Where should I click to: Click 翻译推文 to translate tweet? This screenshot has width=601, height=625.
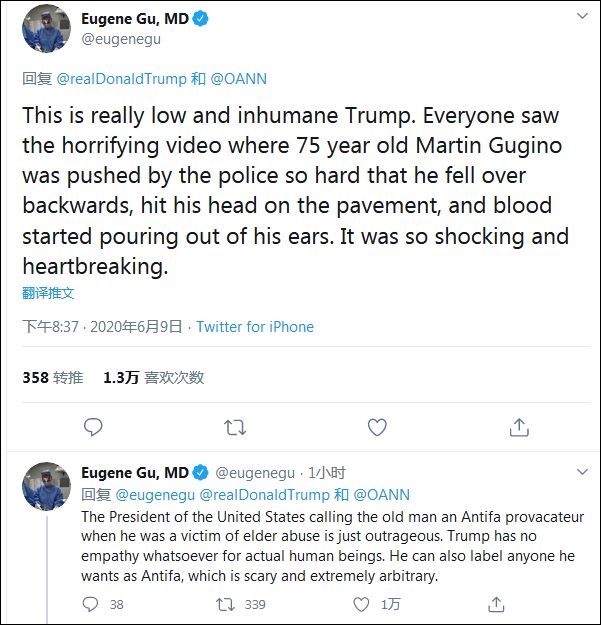coord(49,294)
